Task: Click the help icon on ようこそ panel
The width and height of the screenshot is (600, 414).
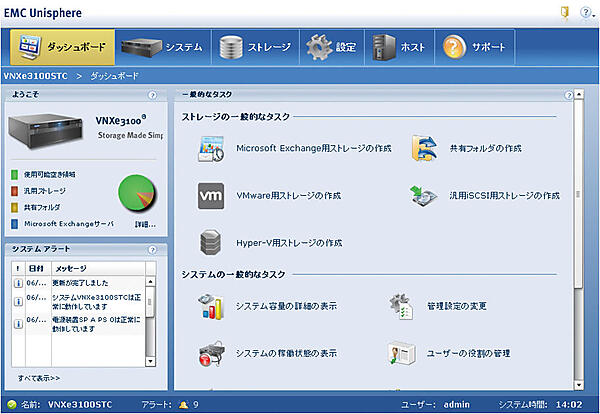Action: 152,96
